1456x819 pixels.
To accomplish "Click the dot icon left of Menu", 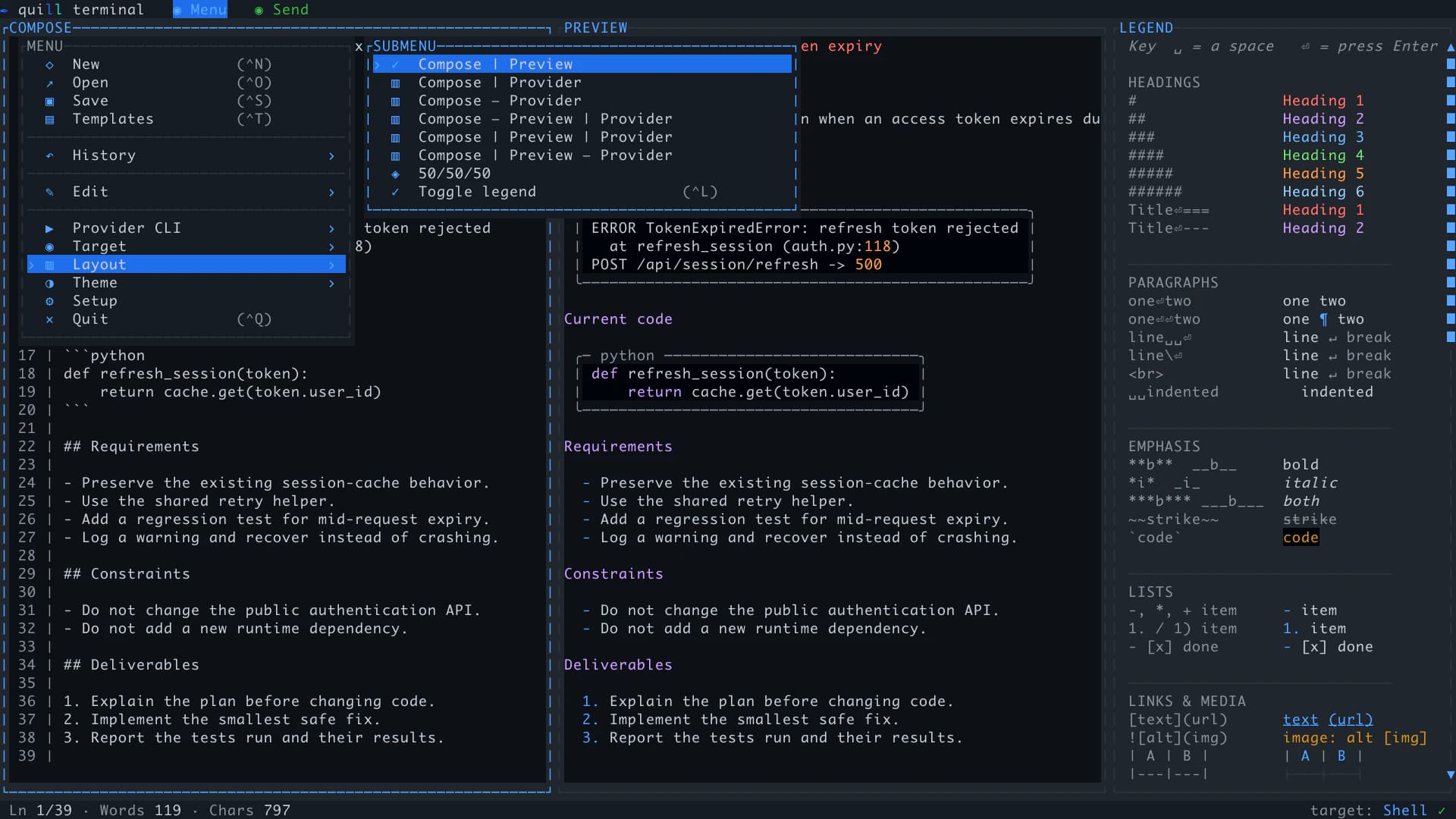I will 177,11.
